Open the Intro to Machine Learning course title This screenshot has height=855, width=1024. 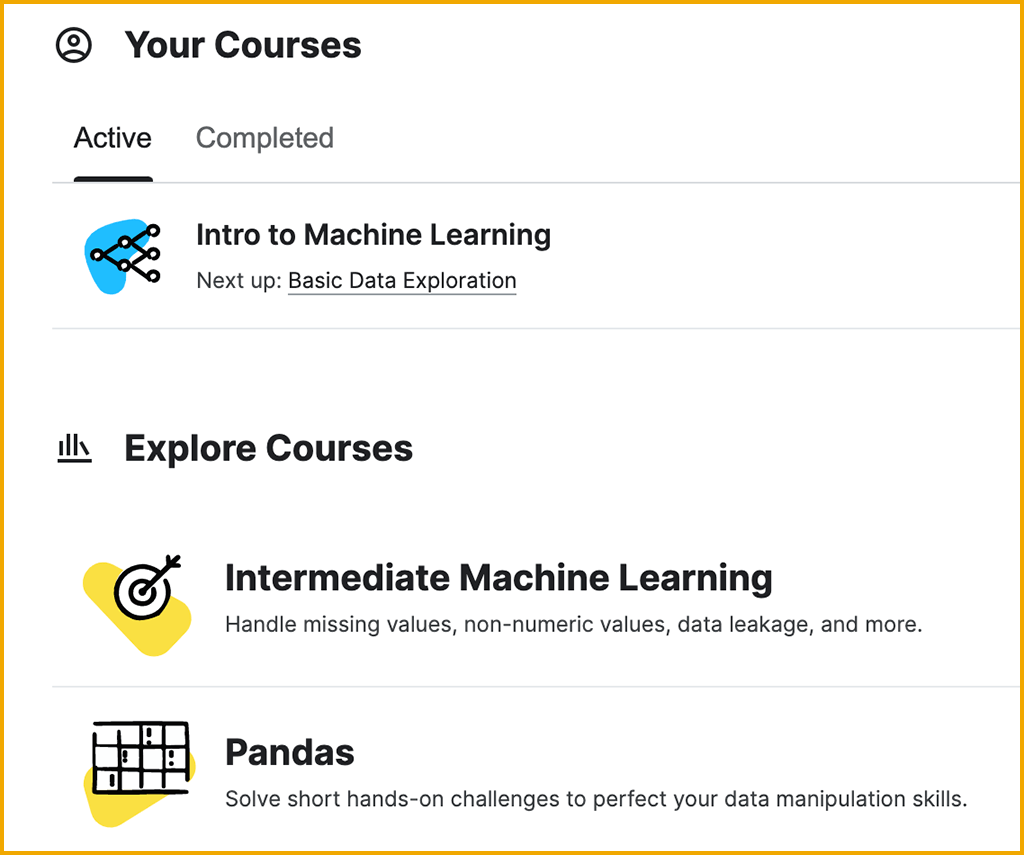coord(373,235)
